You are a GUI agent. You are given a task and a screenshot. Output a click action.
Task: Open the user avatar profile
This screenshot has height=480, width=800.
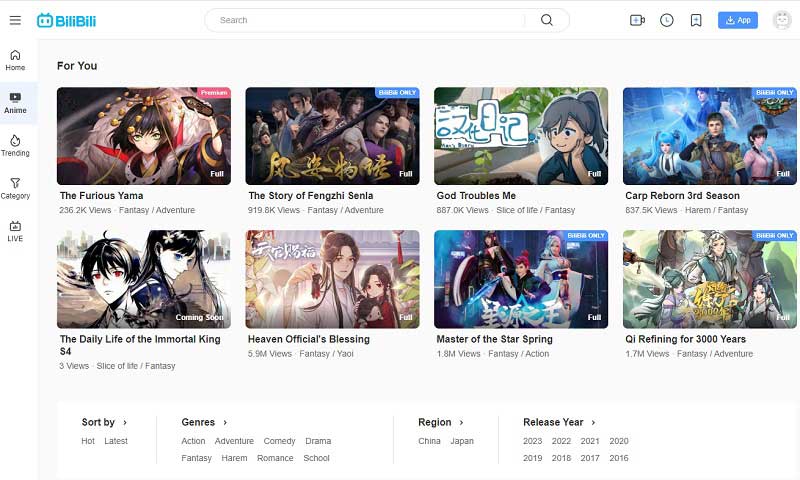[x=782, y=20]
